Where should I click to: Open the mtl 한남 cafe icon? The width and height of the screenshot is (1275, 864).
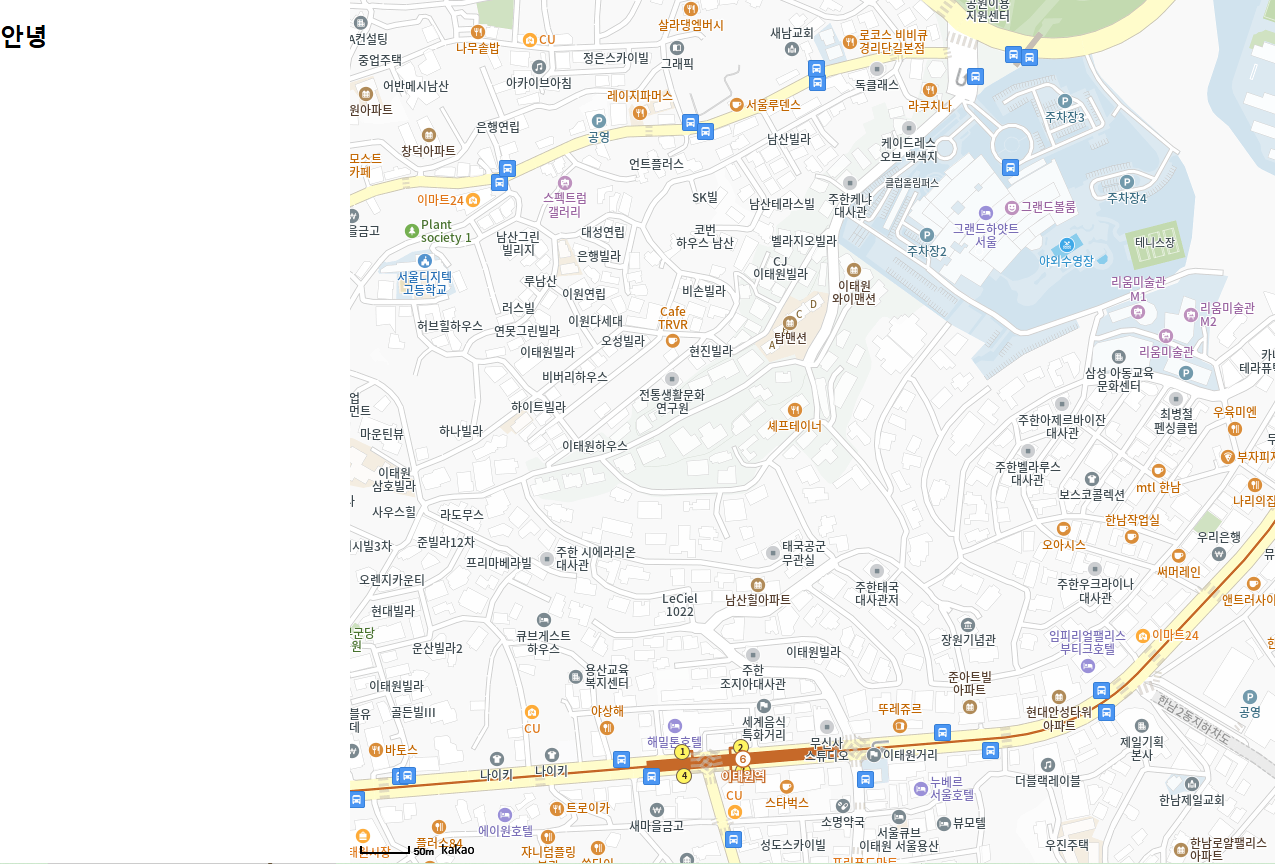pos(1158,471)
